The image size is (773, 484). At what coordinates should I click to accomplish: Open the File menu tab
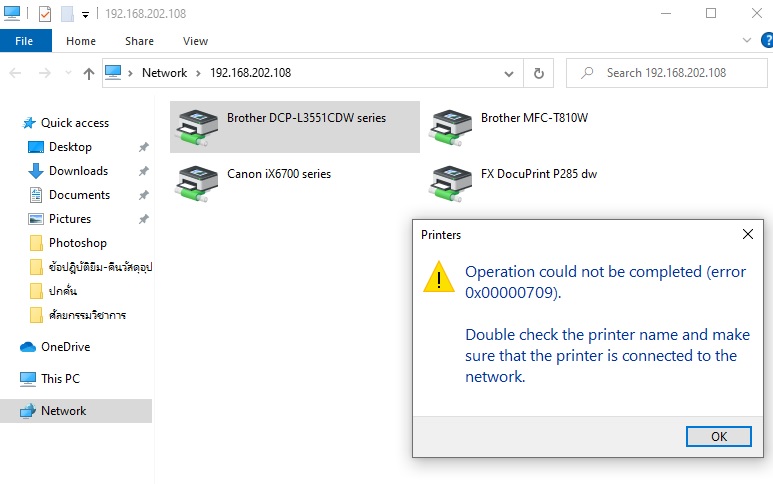pos(26,40)
